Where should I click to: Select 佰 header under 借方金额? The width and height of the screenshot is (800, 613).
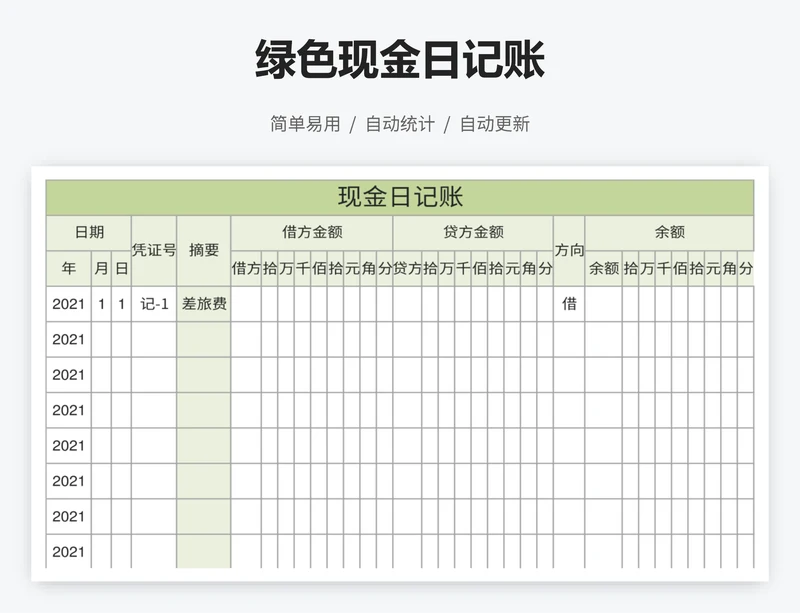pos(319,268)
